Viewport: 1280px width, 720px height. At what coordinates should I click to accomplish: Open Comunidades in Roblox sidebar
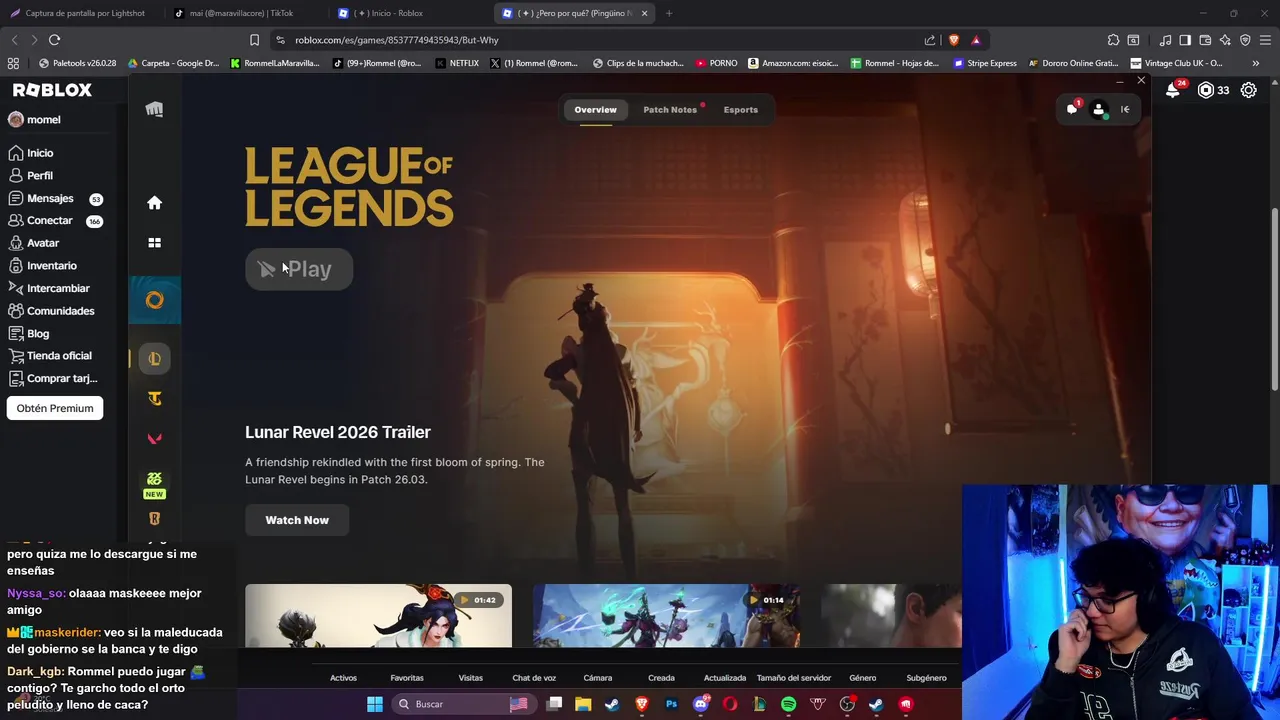click(x=51, y=311)
